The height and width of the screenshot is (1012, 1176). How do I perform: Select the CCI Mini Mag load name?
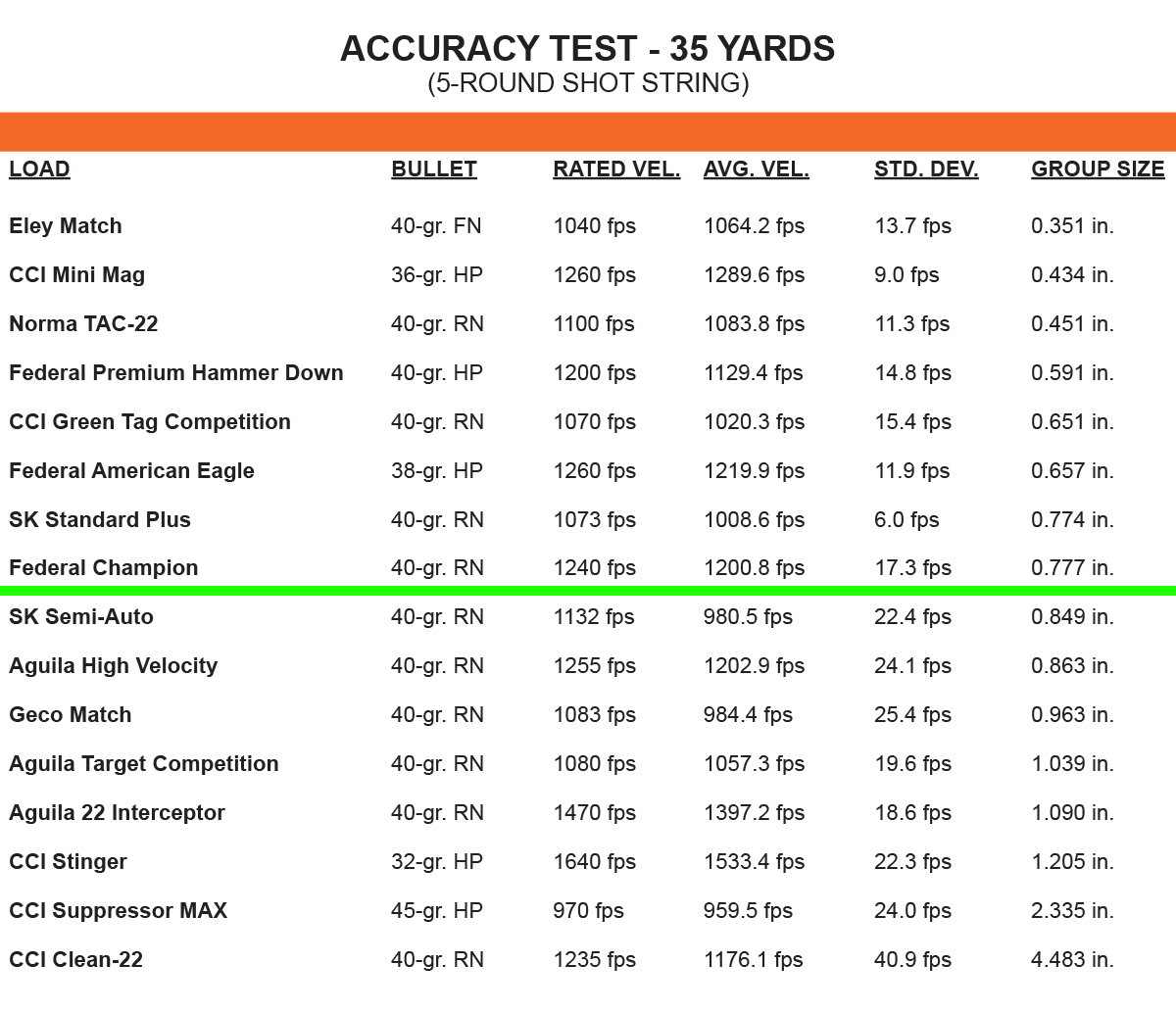(76, 275)
